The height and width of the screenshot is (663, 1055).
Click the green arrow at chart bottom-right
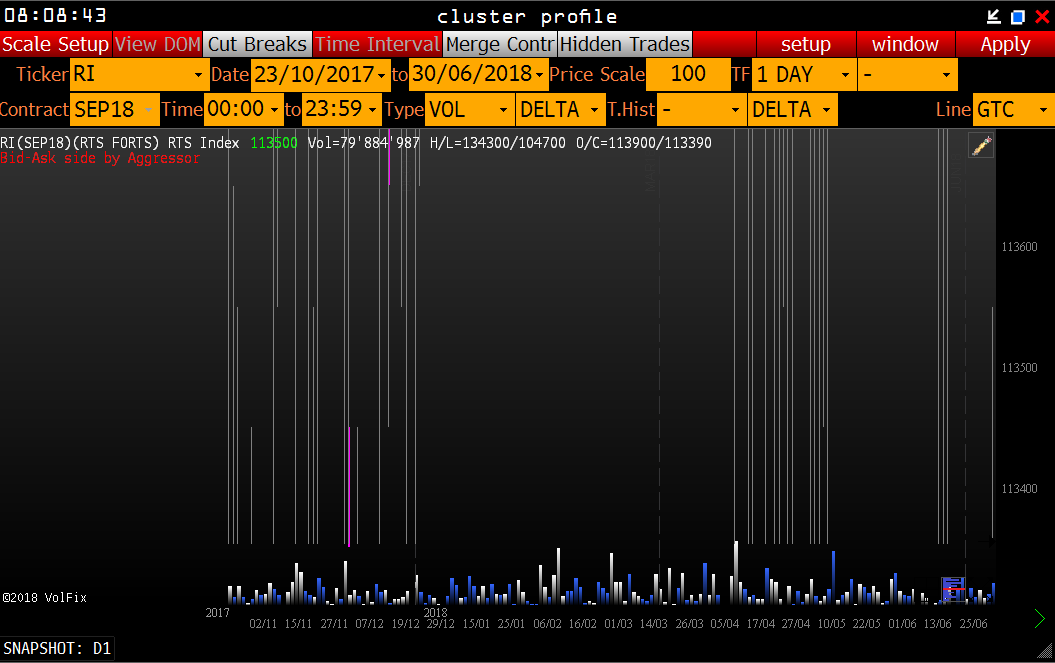[x=1040, y=618]
